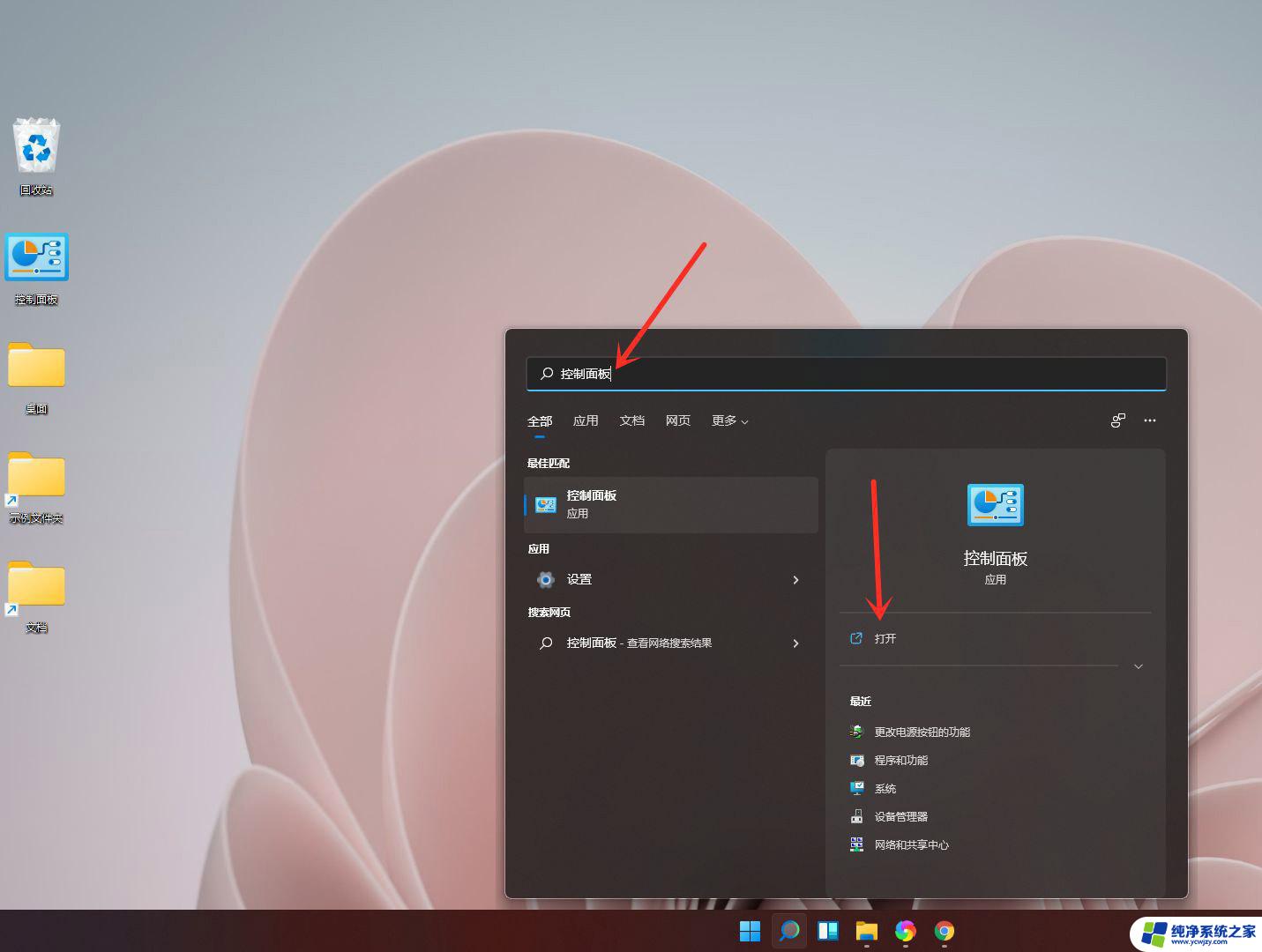Click the large 控制面板 icon in preview pane
This screenshot has height=952, width=1262.
995,505
